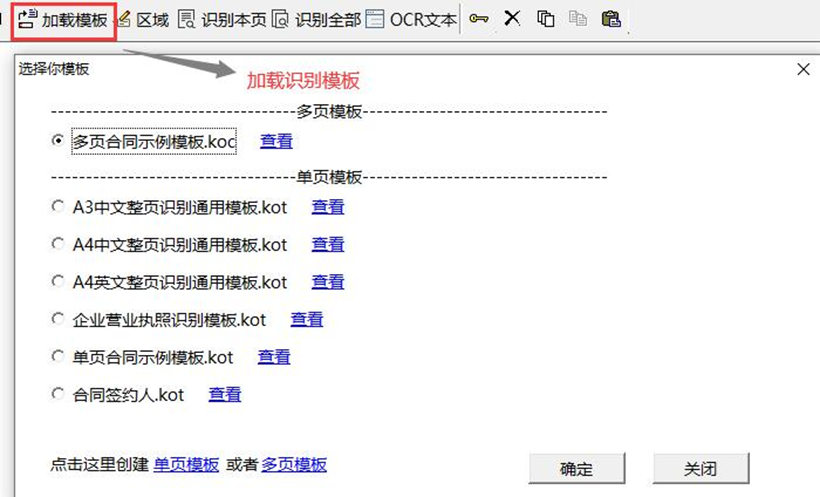The image size is (820, 497).
Task: Click the 合同签约人.kot label text
Action: [x=128, y=395]
